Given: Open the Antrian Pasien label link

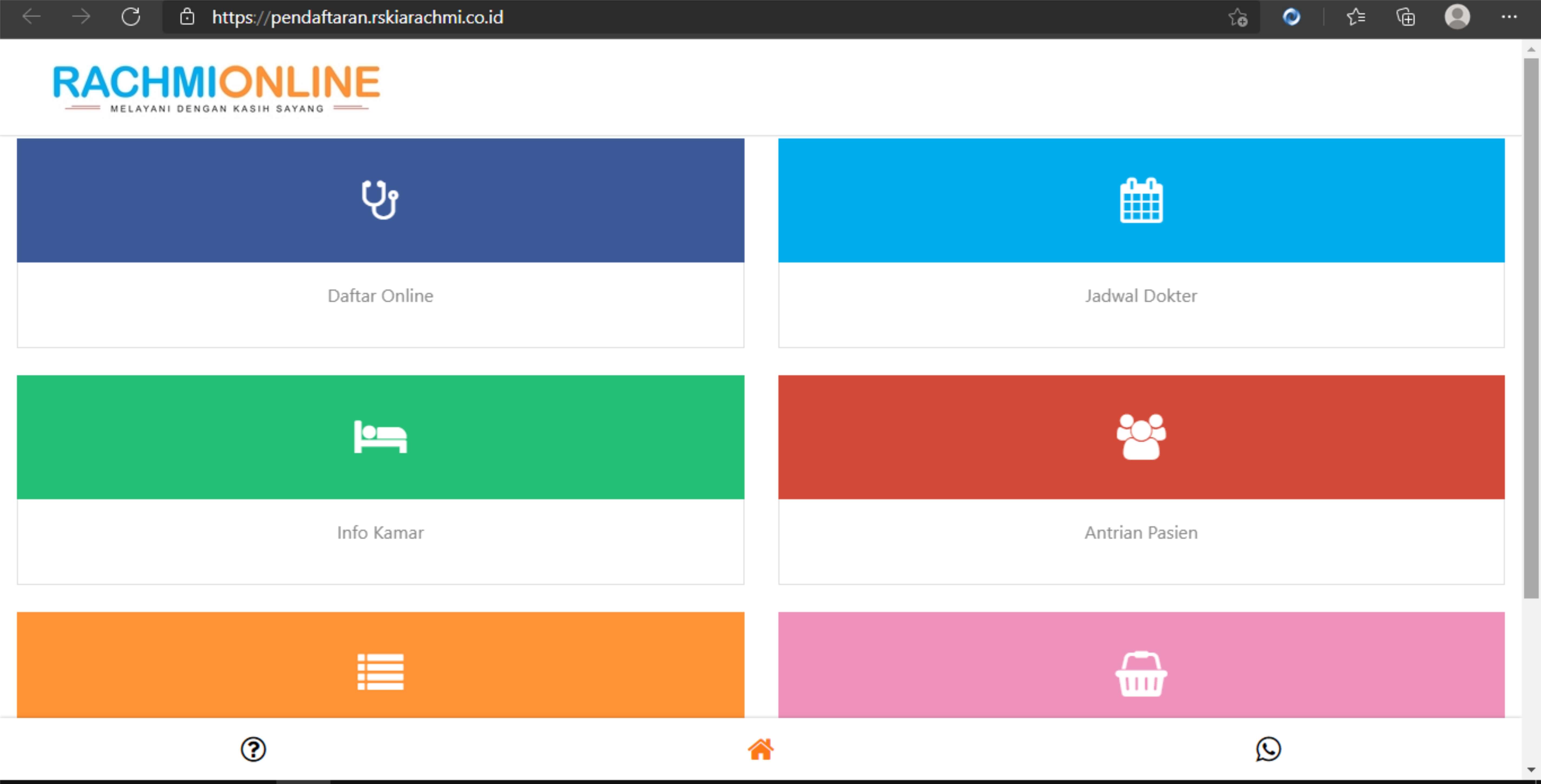Looking at the screenshot, I should (x=1141, y=532).
